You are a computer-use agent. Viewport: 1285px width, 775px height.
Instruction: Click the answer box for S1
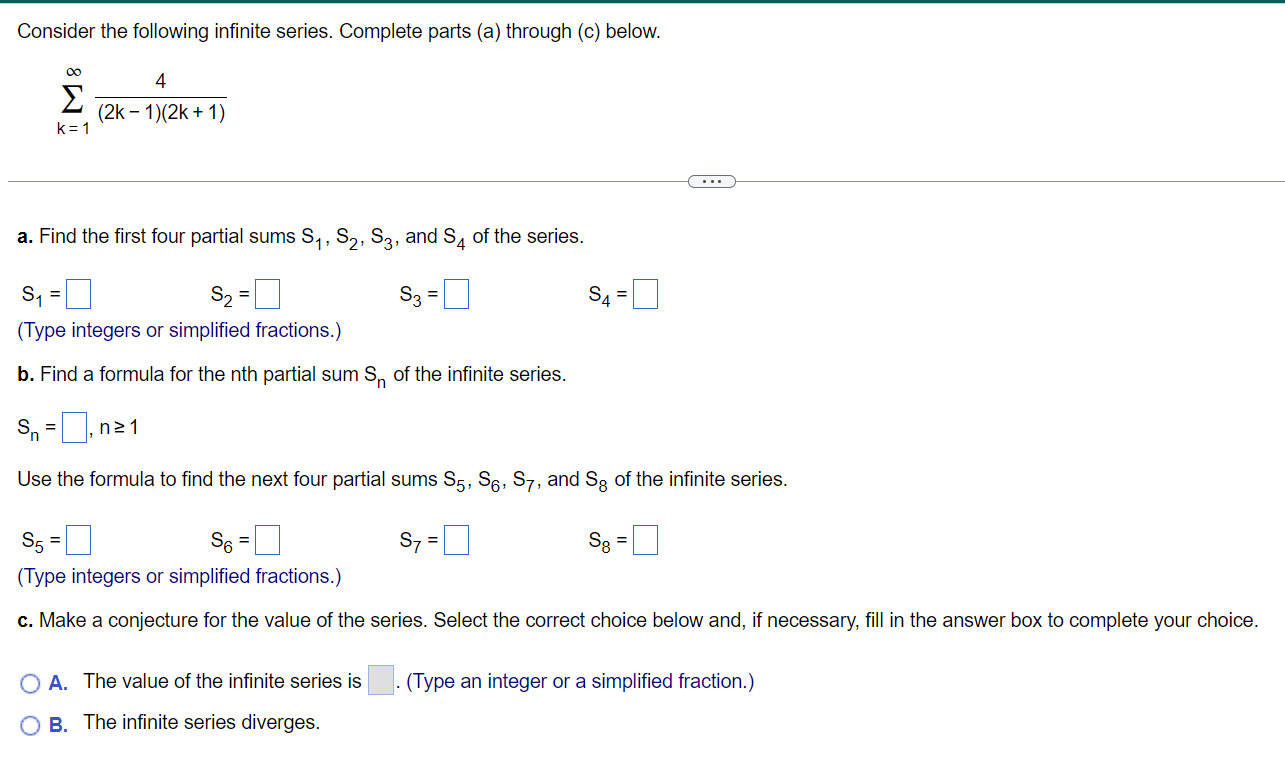click(77, 293)
